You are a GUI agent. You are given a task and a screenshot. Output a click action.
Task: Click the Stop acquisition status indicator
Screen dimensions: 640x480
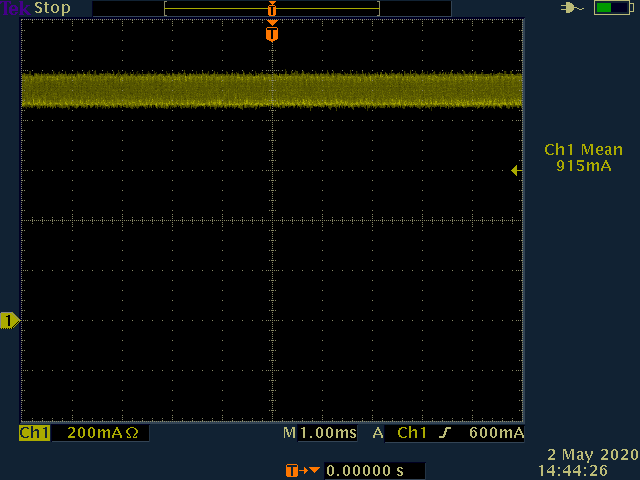click(x=53, y=8)
